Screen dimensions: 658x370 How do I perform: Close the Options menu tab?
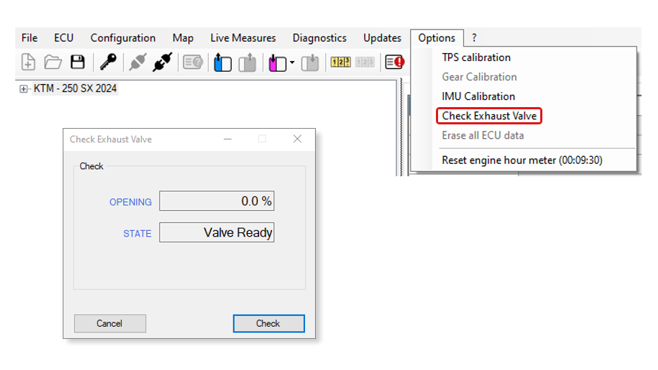point(437,38)
